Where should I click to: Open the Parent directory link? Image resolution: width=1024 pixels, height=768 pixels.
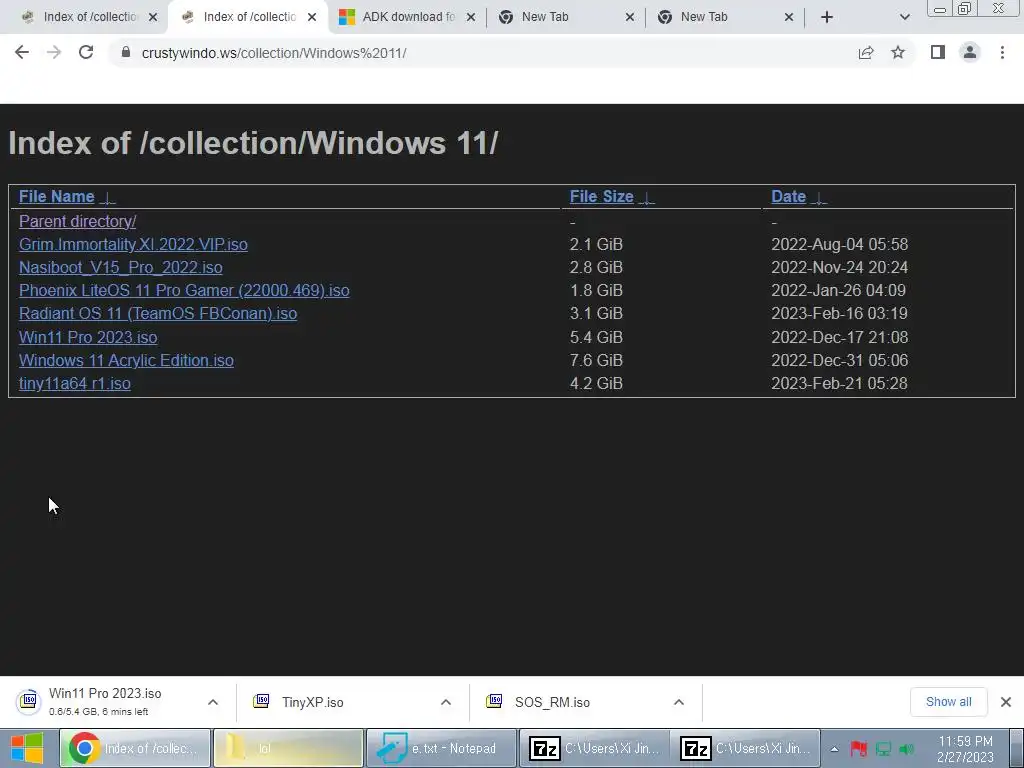click(77, 221)
